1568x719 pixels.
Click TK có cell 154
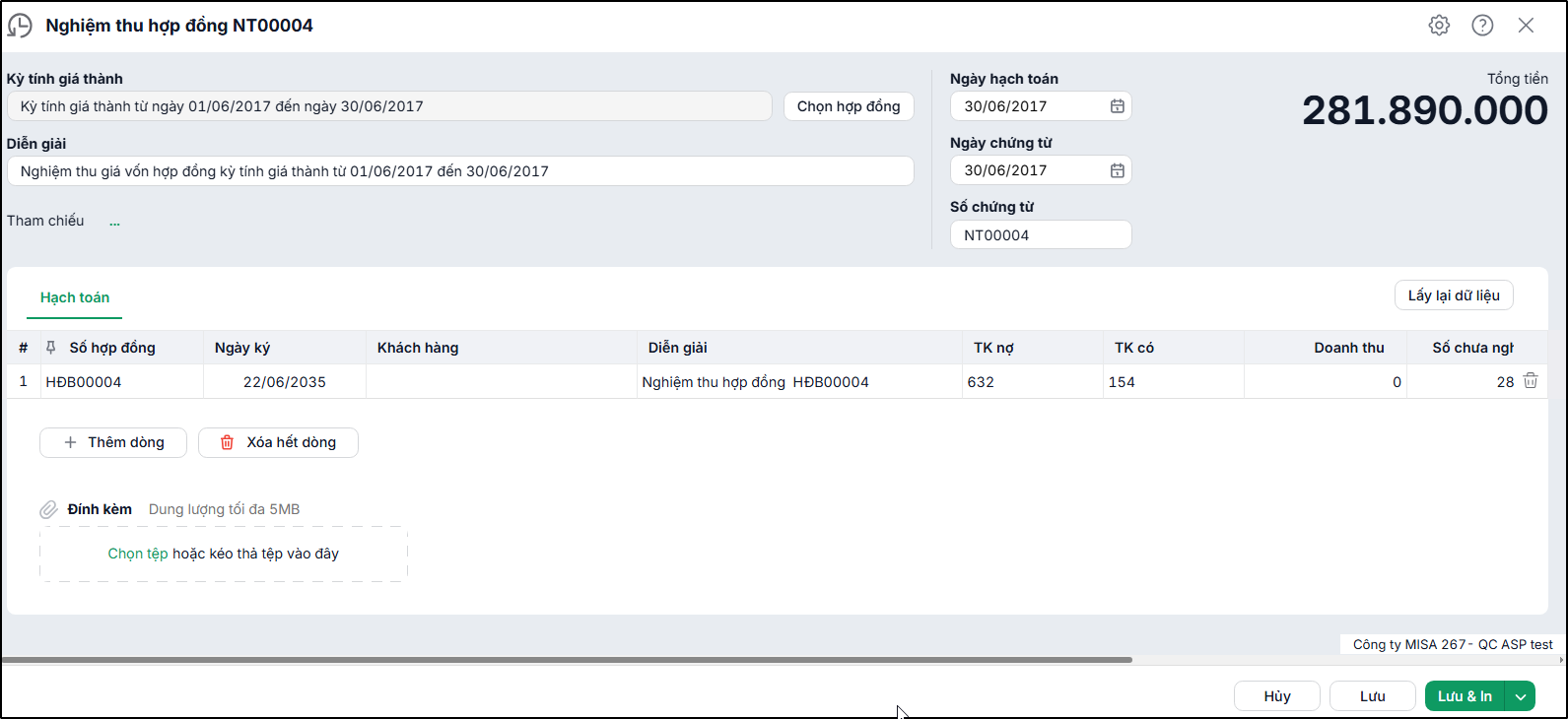[1174, 382]
